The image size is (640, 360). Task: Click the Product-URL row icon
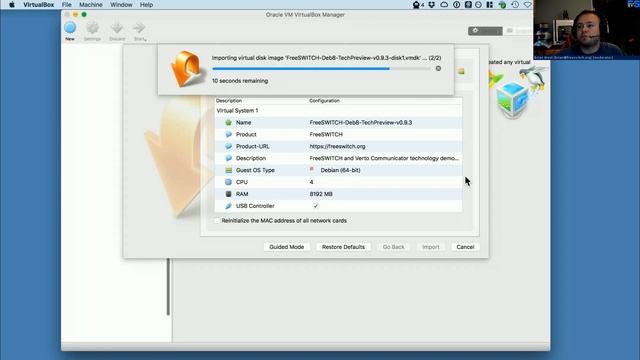[229, 146]
